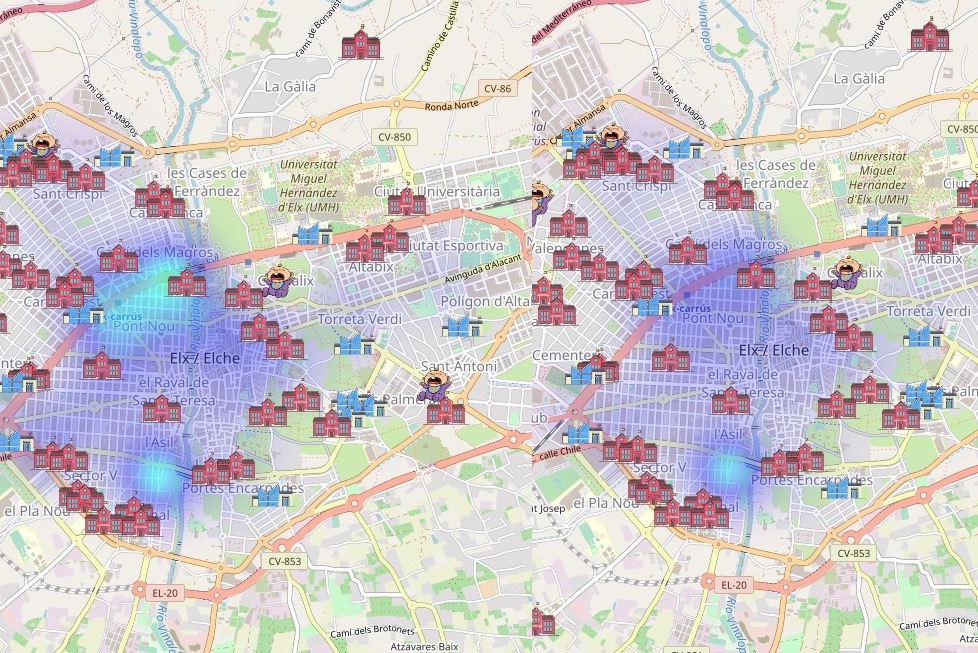Click left map's blue building below UMH label

click(x=313, y=234)
